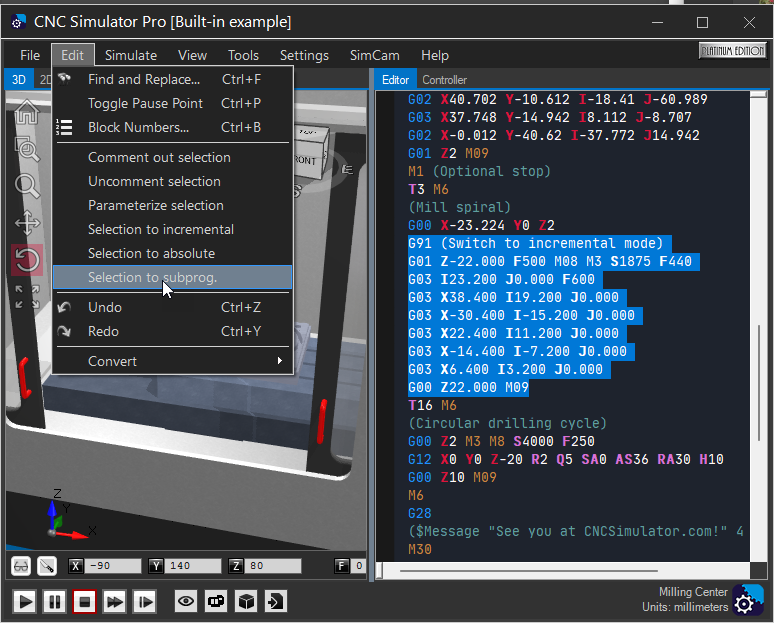This screenshot has width=774, height=623.
Task: Choose Selection to subprog.
Action: (x=173, y=277)
